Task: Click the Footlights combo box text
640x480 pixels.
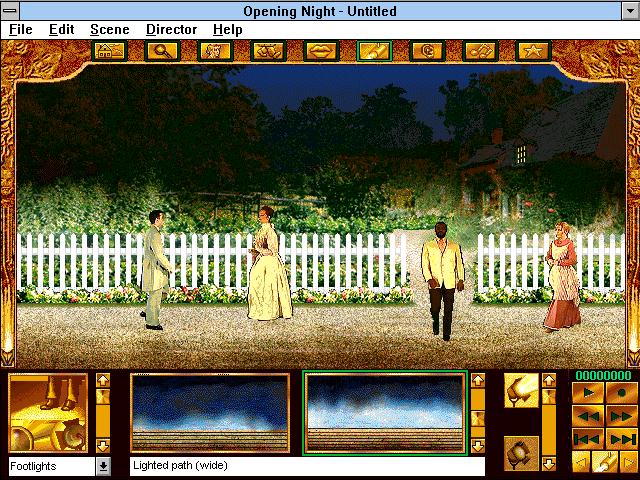Action: pyautogui.click(x=51, y=466)
